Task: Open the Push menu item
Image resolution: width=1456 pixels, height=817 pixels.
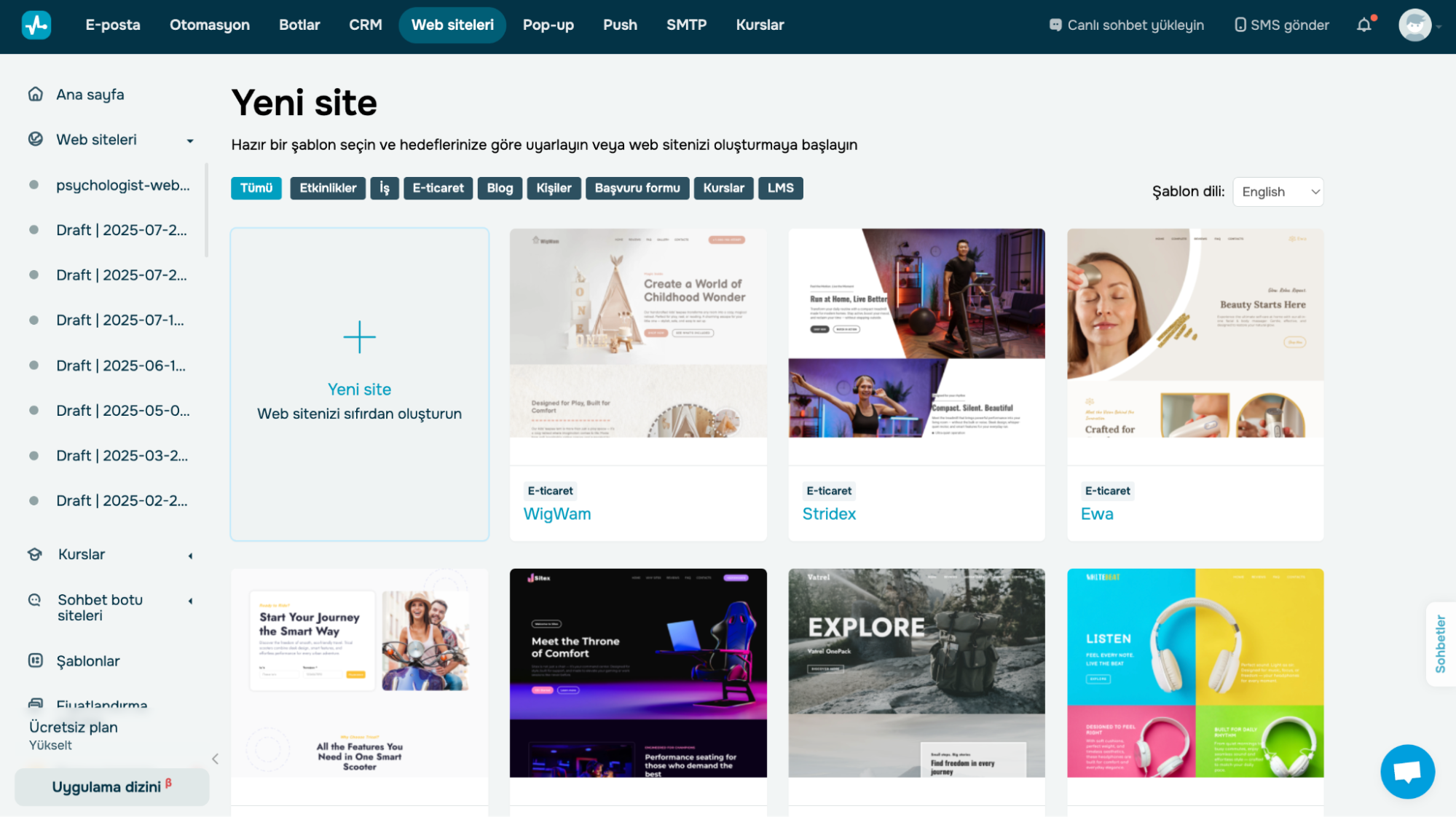Action: [620, 24]
